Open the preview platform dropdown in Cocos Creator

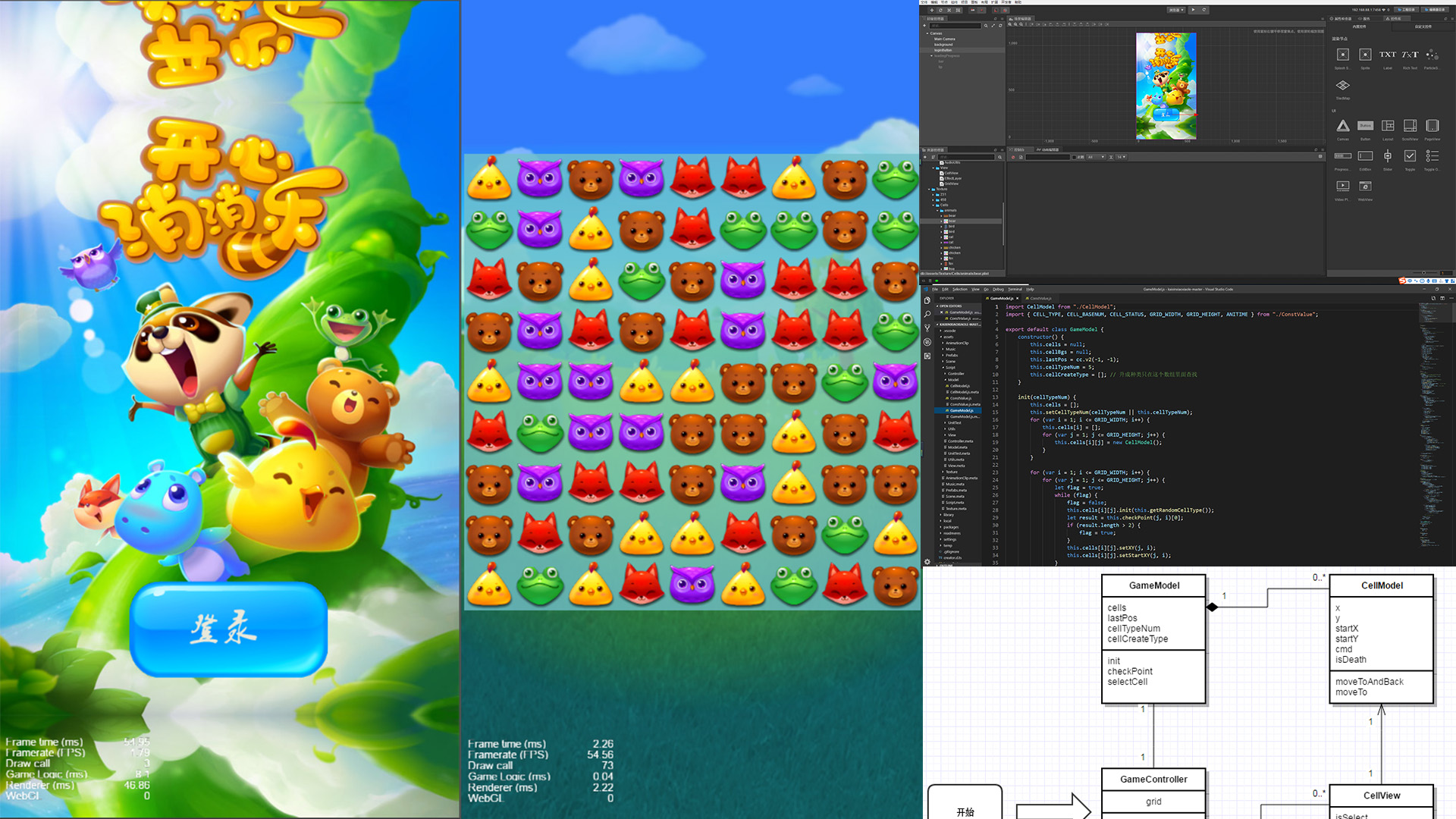pos(1175,10)
